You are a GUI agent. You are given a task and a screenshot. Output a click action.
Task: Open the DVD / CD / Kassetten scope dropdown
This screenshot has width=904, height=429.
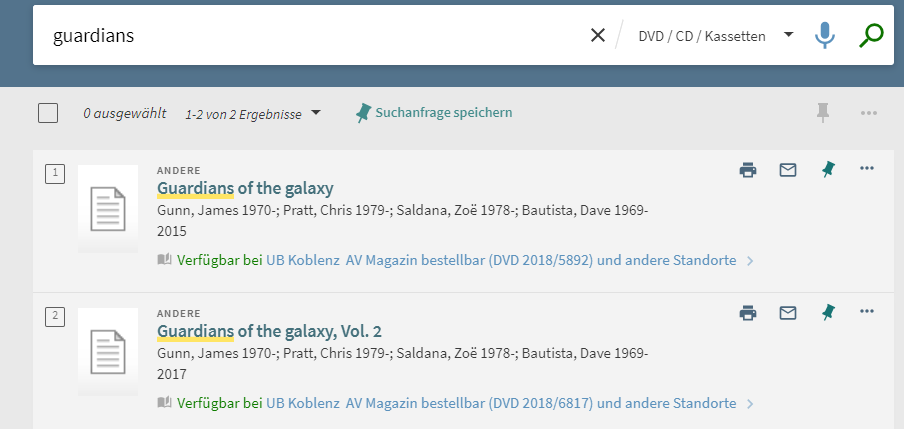click(715, 36)
